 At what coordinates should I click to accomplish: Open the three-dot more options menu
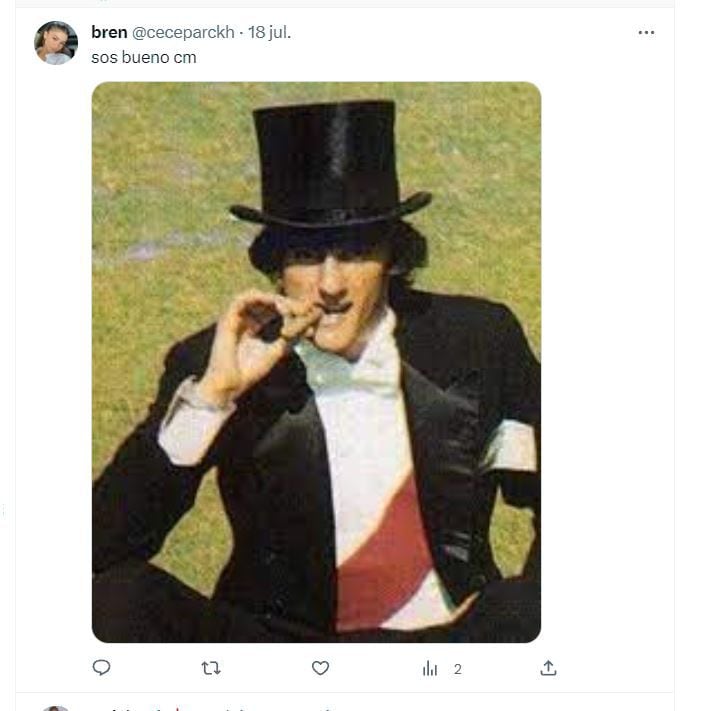pyautogui.click(x=646, y=32)
